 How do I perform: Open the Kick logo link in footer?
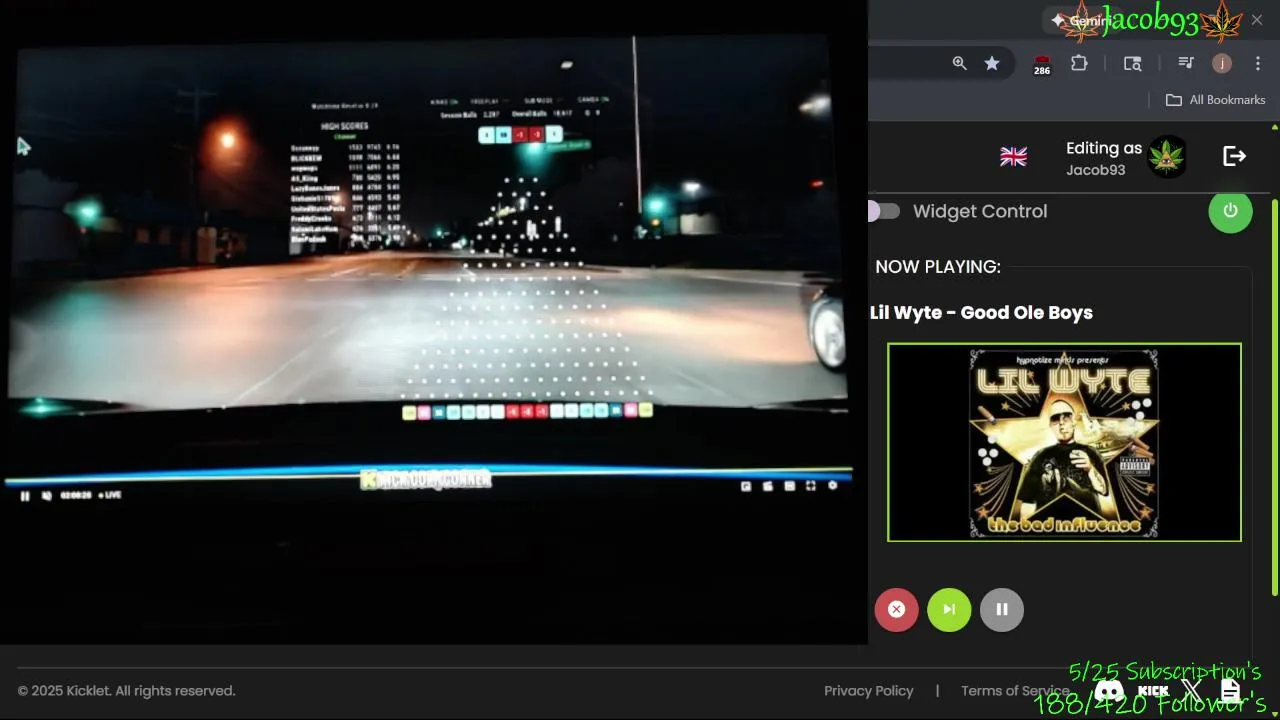1153,690
